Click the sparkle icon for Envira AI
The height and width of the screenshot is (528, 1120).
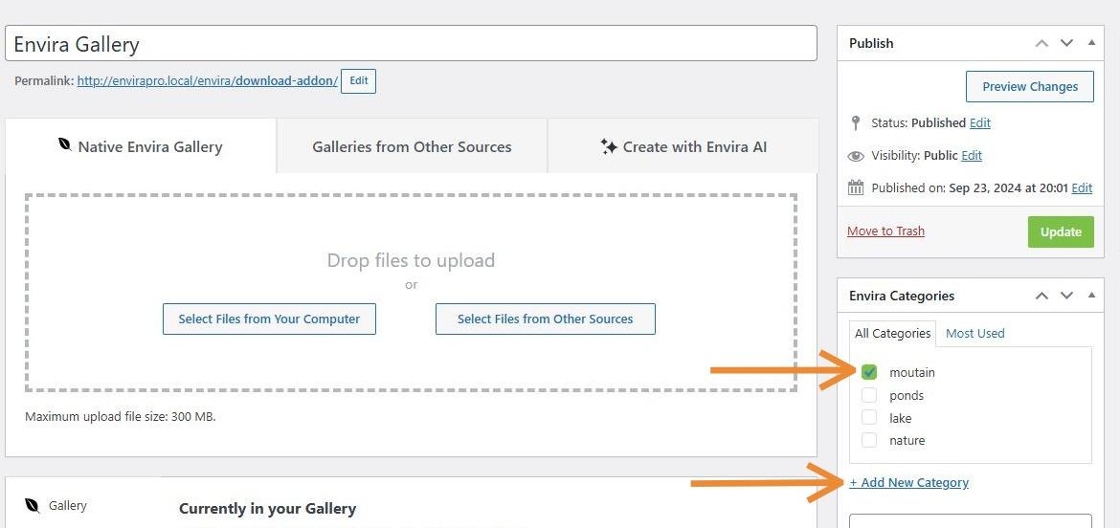(x=608, y=146)
